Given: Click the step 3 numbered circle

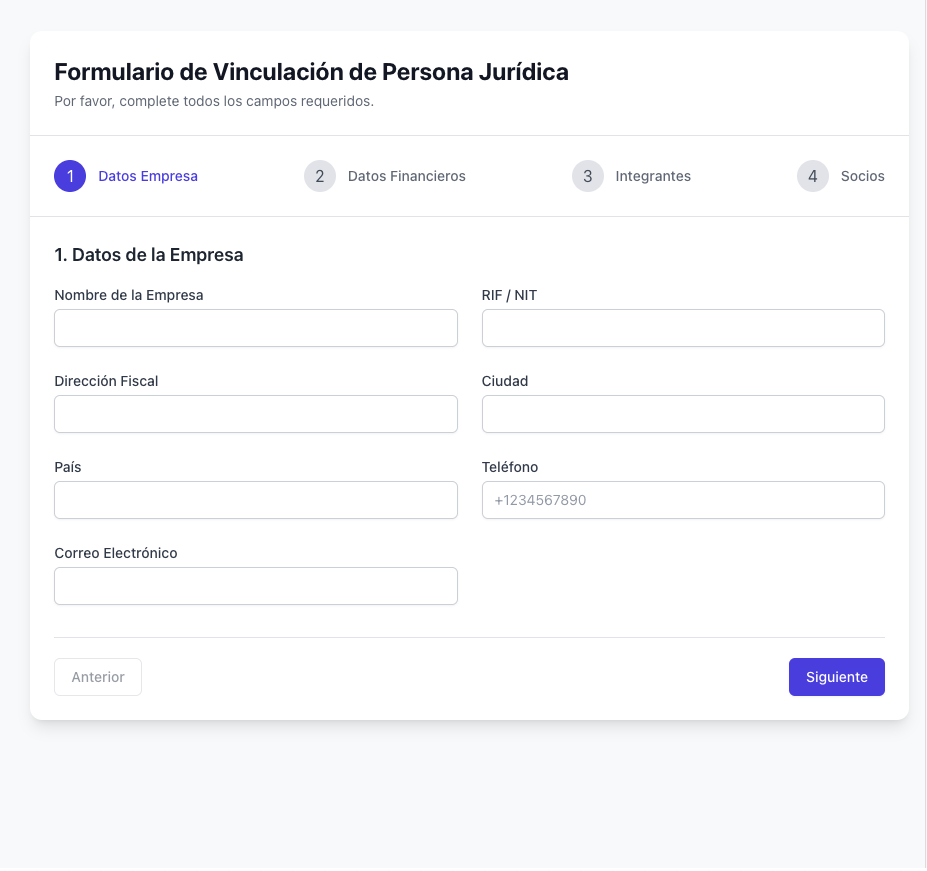Looking at the screenshot, I should coord(587,176).
